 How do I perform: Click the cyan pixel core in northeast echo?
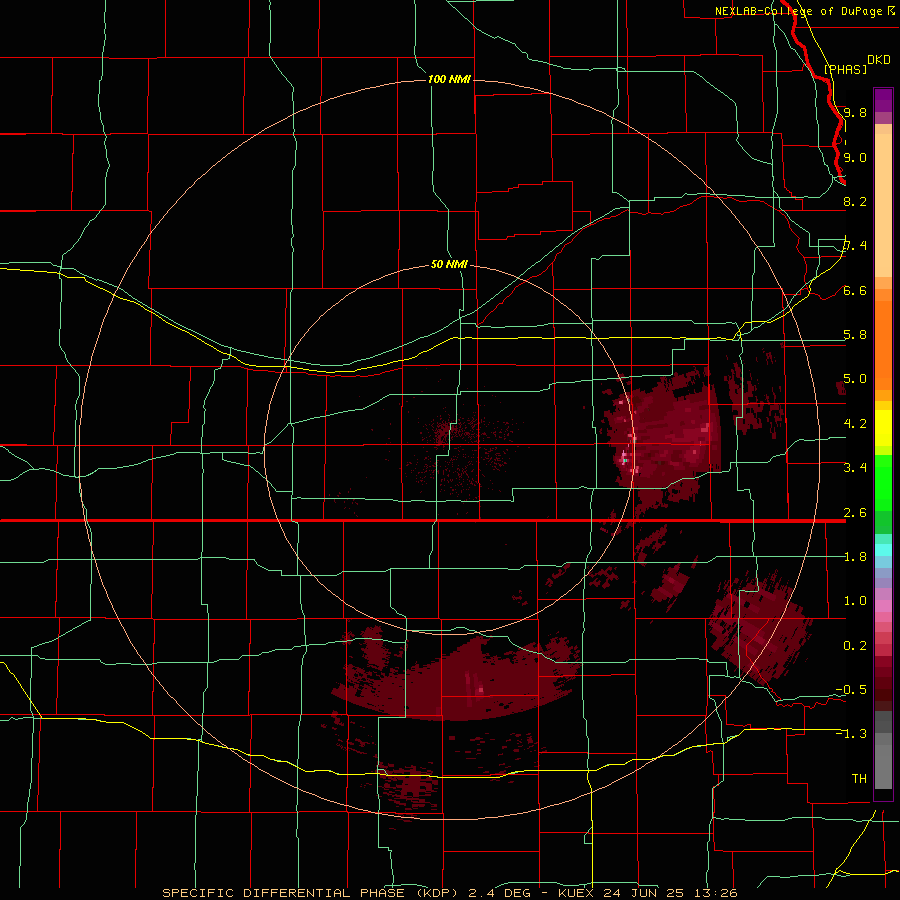click(624, 459)
